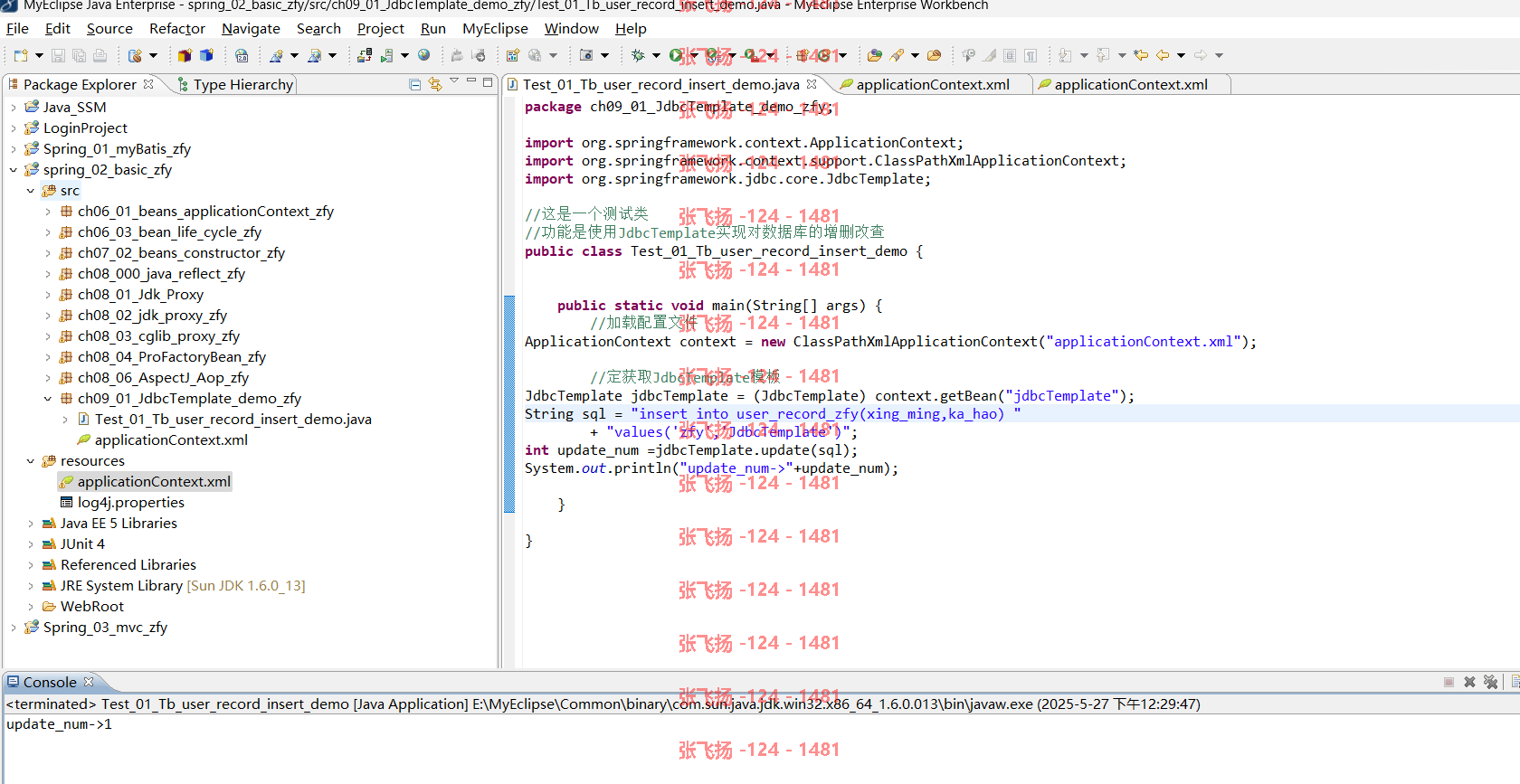
Task: Toggle Link with Editor in Package Explorer
Action: point(435,84)
